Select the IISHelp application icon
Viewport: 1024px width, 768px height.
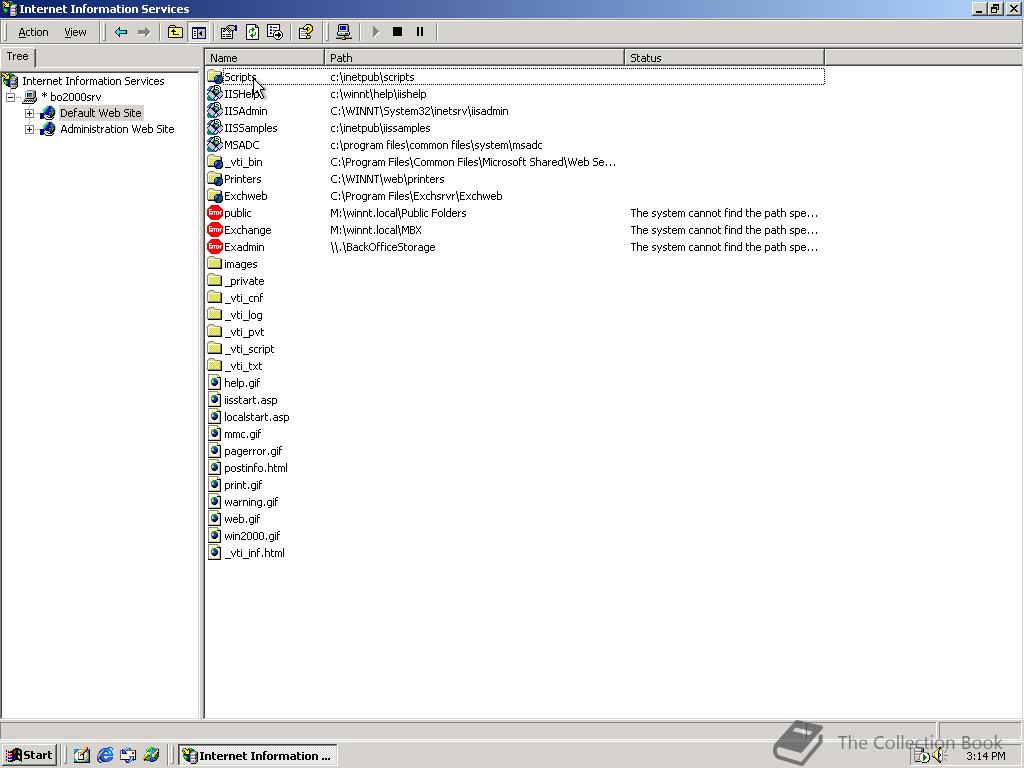click(215, 94)
